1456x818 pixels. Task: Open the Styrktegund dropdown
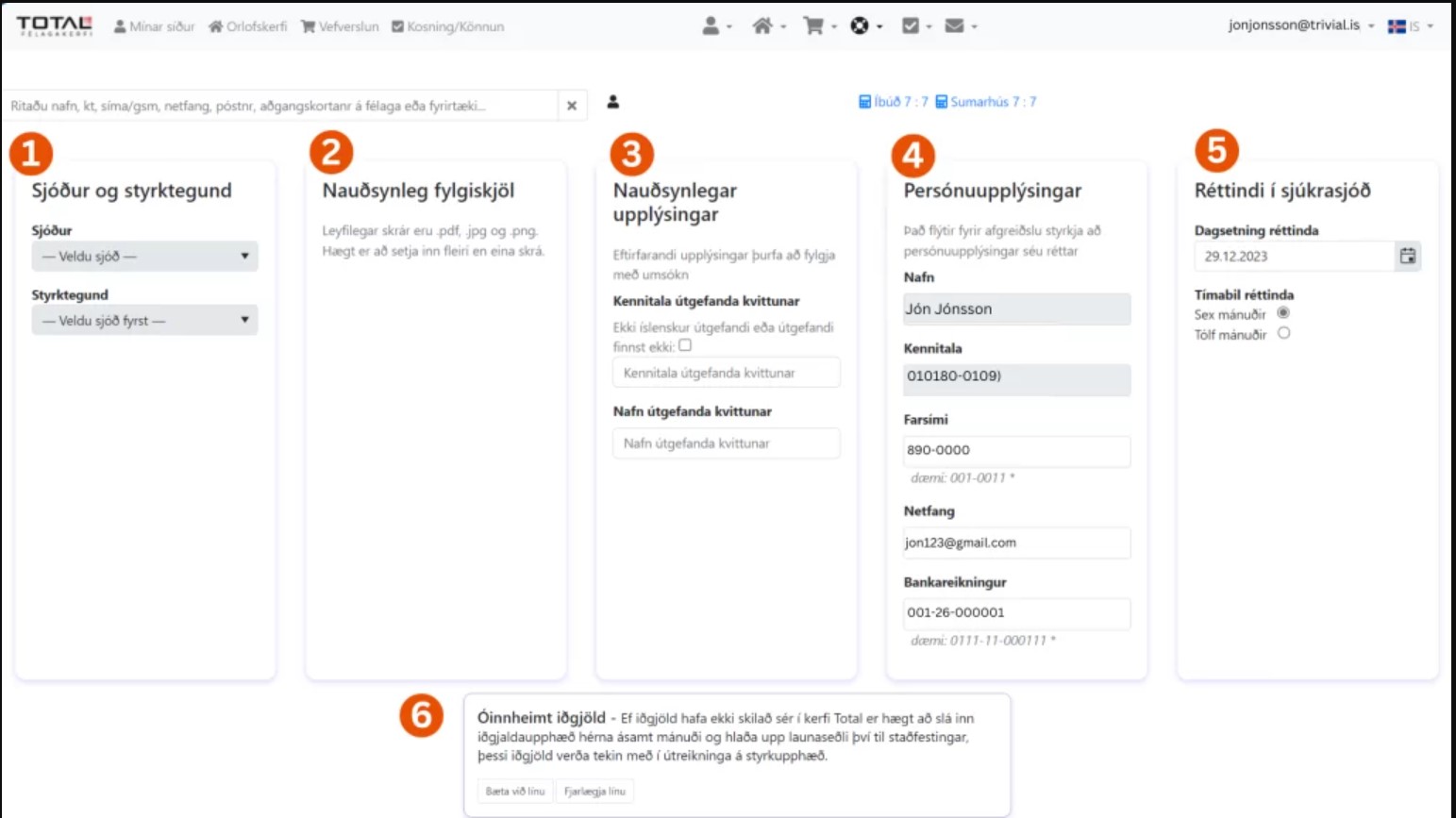[x=144, y=321]
